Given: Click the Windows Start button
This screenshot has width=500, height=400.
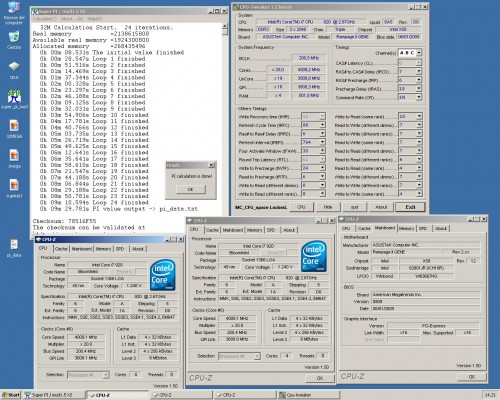Looking at the screenshot, I should [11, 395].
